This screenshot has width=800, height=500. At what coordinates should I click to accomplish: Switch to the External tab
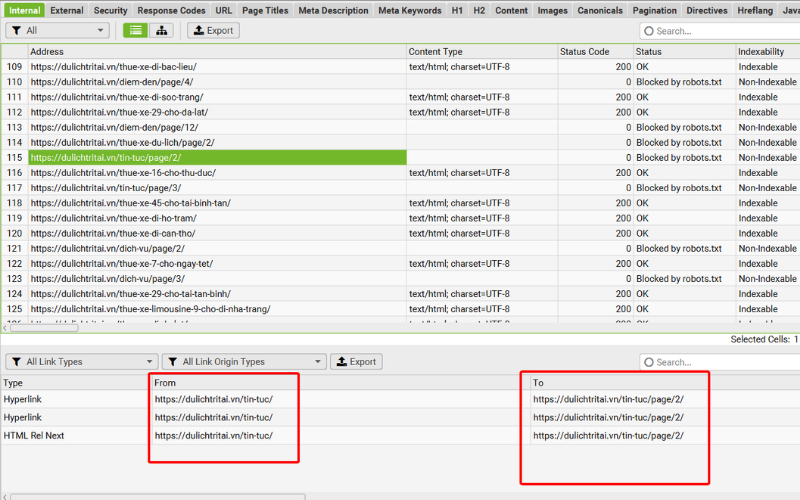point(67,10)
